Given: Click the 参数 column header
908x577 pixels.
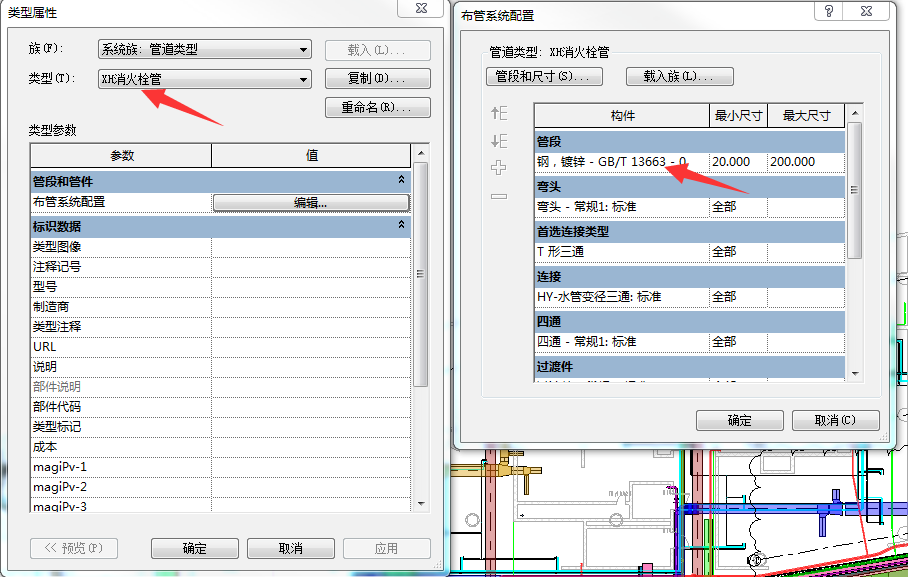Looking at the screenshot, I should click(x=121, y=155).
